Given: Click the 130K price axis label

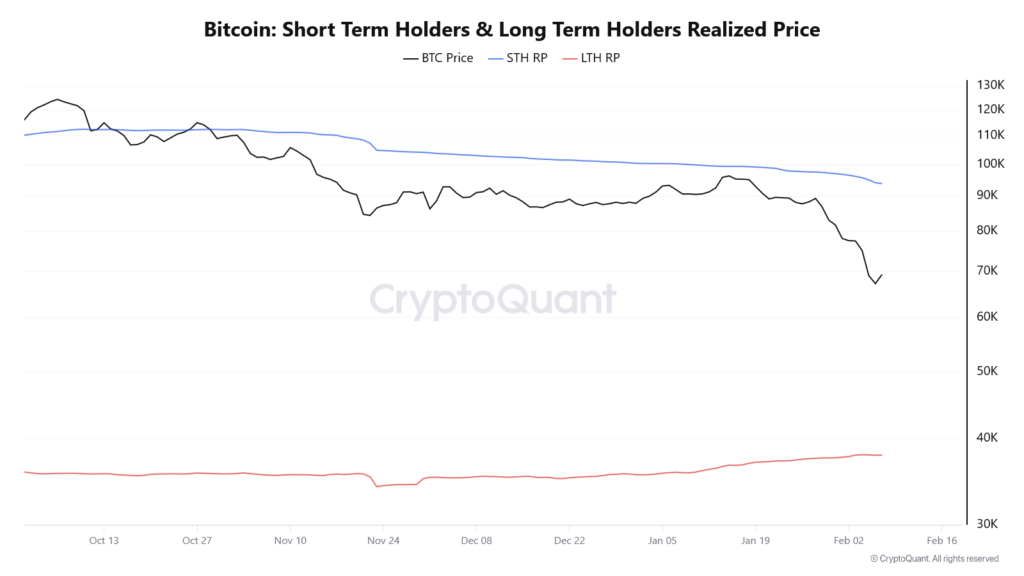Looking at the screenshot, I should click(x=990, y=86).
